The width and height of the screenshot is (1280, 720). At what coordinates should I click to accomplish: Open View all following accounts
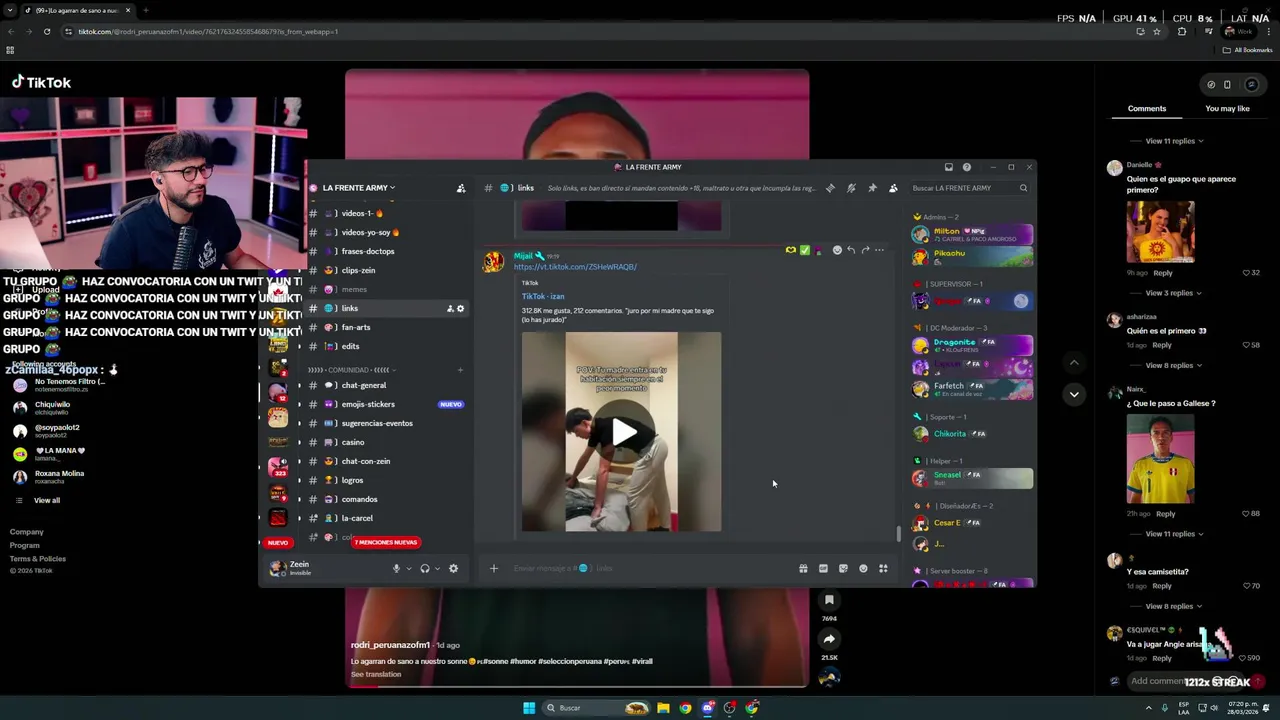[47, 500]
